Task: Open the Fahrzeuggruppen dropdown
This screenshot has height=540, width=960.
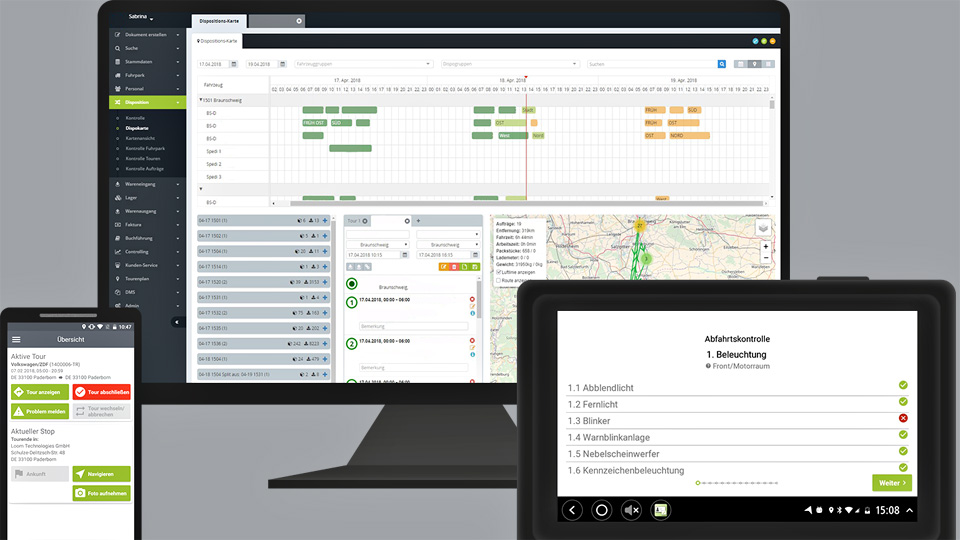Action: point(363,64)
